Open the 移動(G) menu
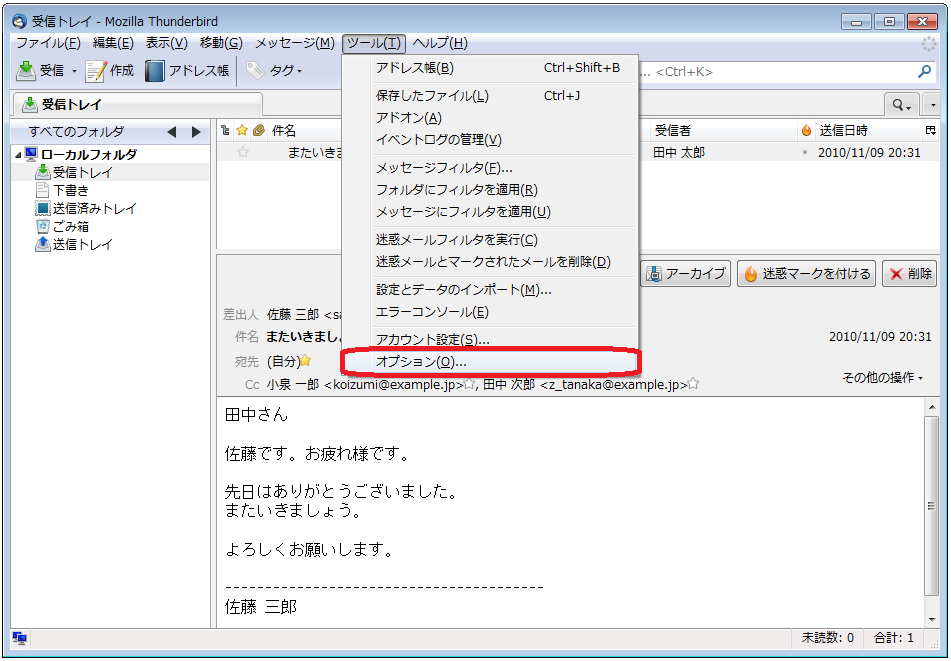This screenshot has width=951, height=661. pos(221,43)
